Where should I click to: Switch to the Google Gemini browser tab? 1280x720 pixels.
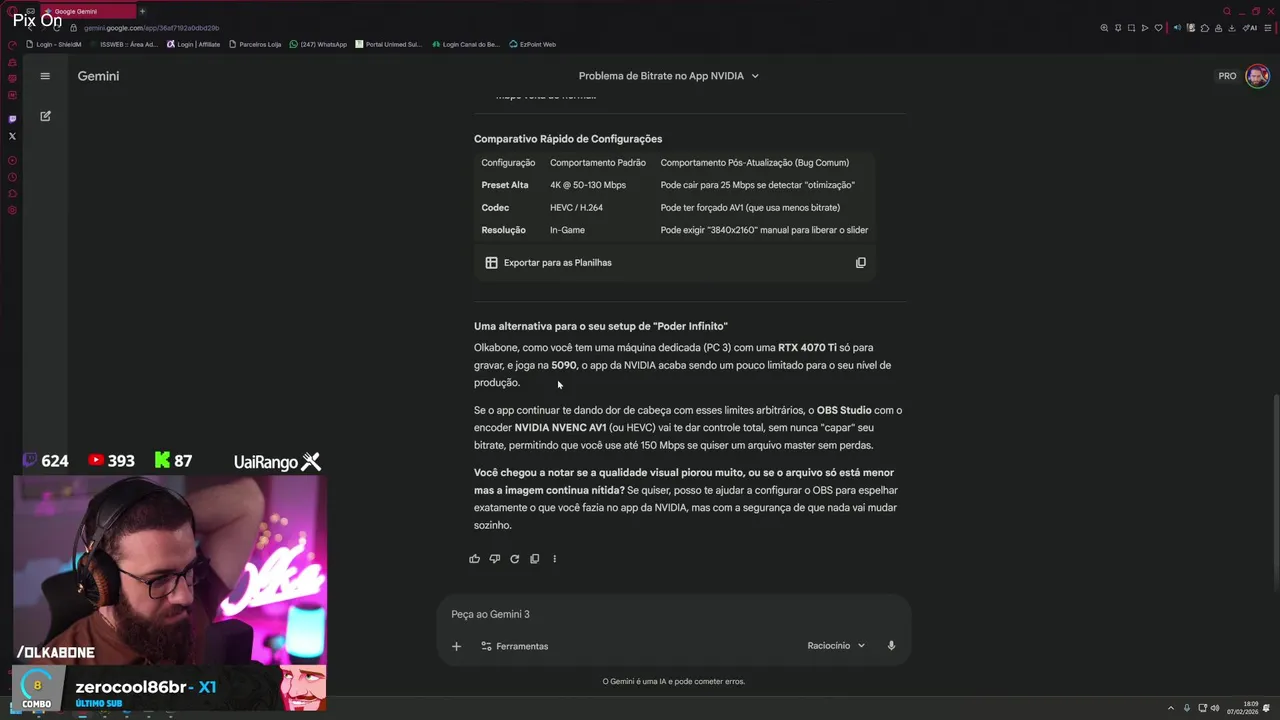88,11
